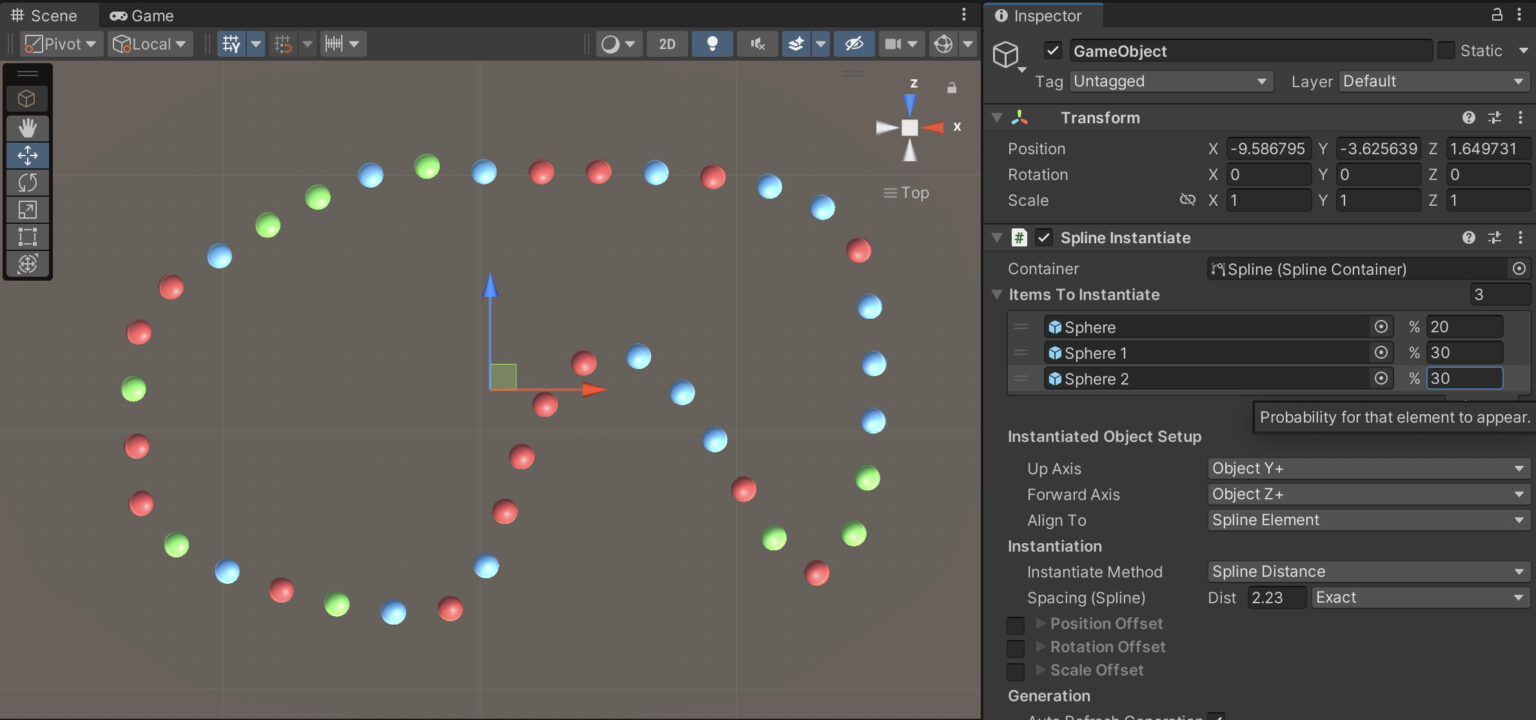
Task: Select the View hand tool
Action: [x=27, y=127]
